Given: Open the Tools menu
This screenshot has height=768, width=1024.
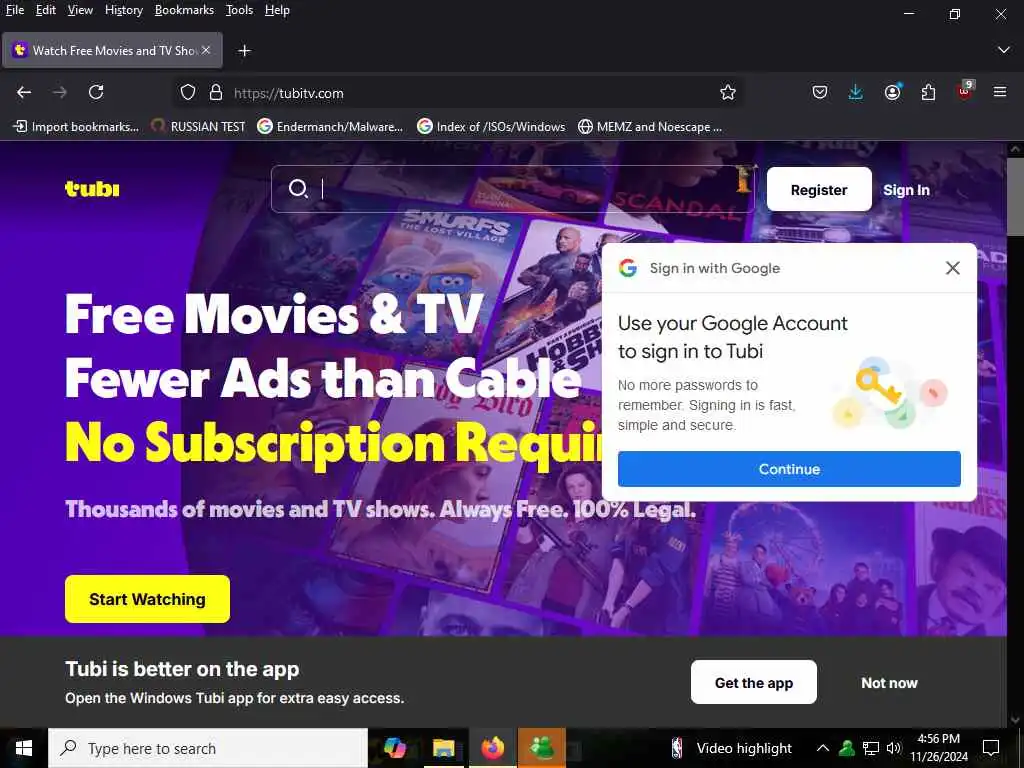Looking at the screenshot, I should [x=239, y=10].
